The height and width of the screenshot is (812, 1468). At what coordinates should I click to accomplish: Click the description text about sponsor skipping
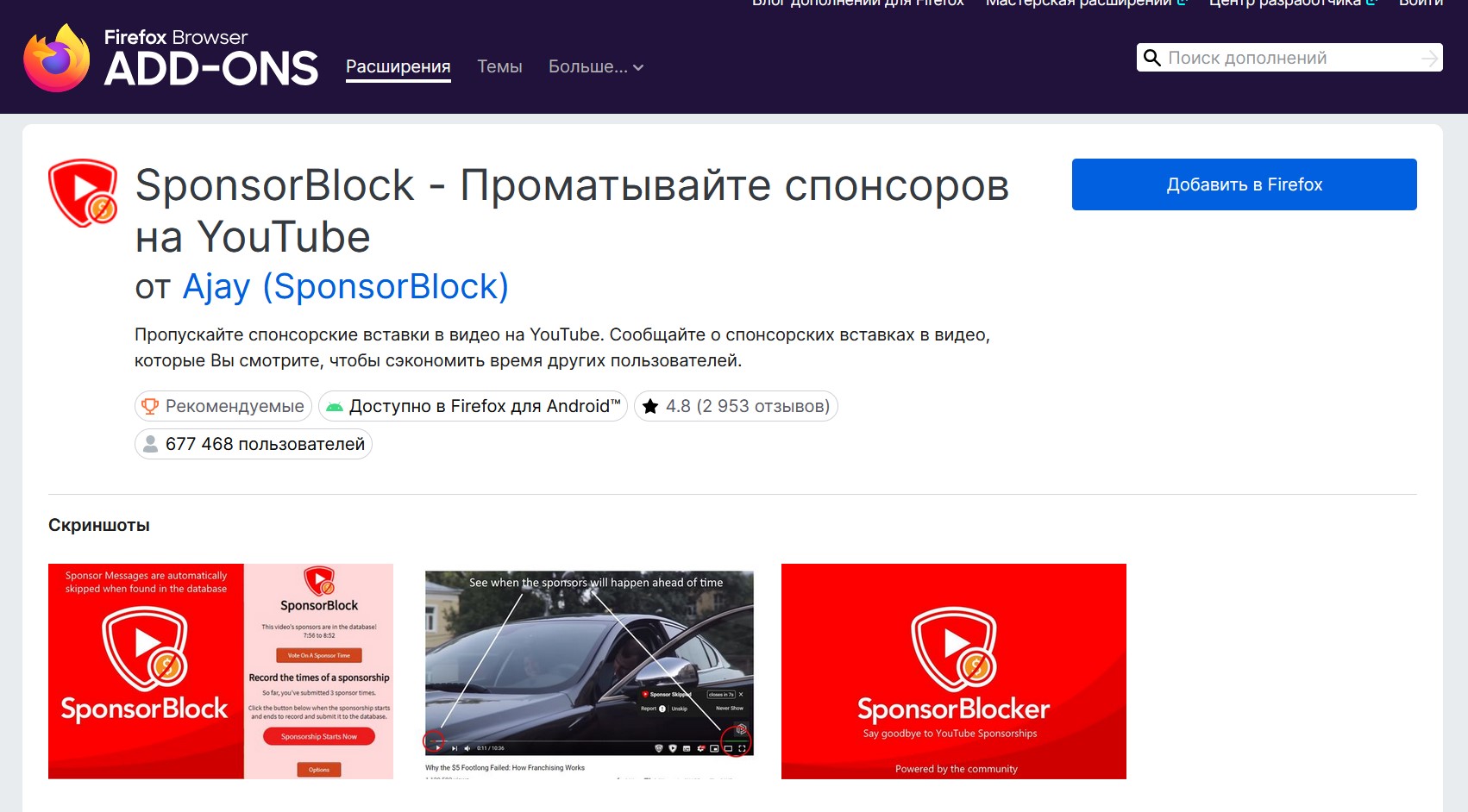coord(562,347)
